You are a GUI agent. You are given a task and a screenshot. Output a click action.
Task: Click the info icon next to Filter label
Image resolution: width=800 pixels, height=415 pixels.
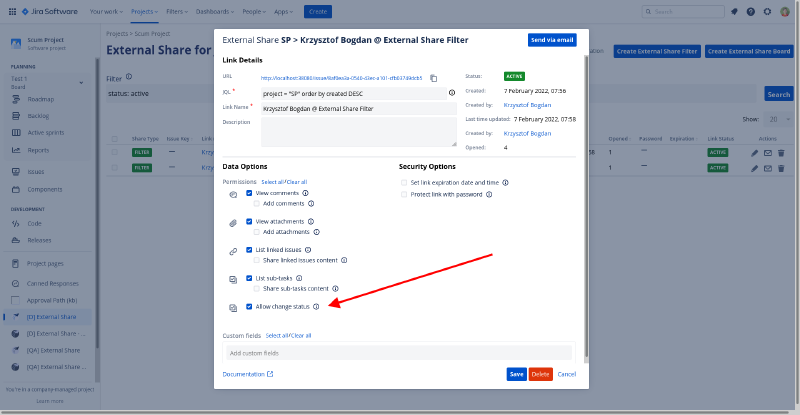(x=129, y=77)
